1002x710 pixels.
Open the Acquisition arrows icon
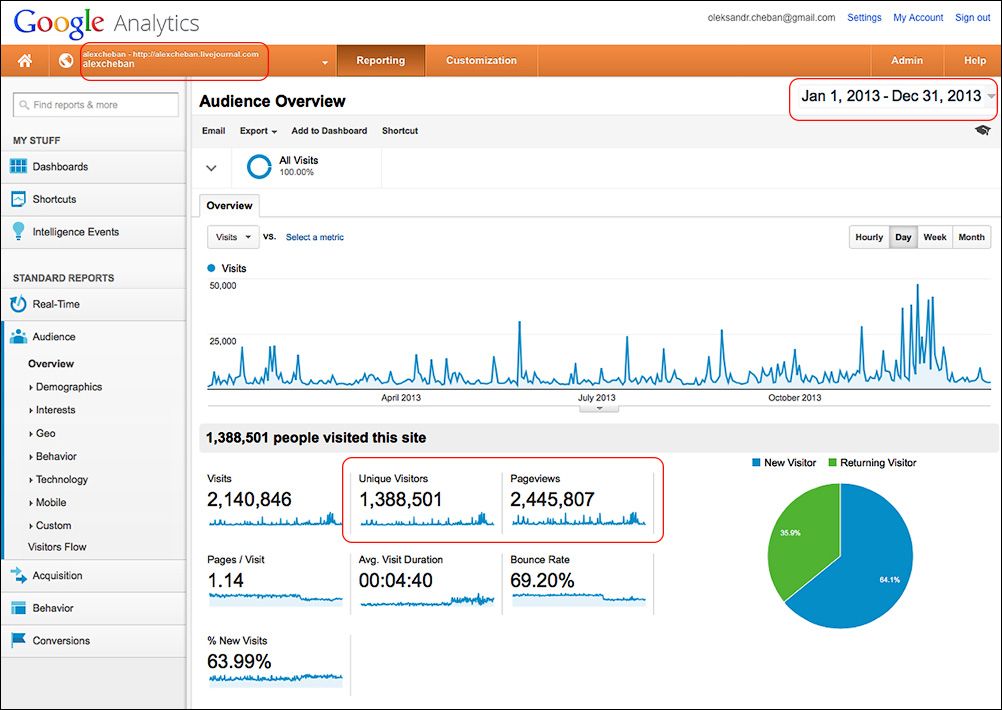tap(19, 575)
